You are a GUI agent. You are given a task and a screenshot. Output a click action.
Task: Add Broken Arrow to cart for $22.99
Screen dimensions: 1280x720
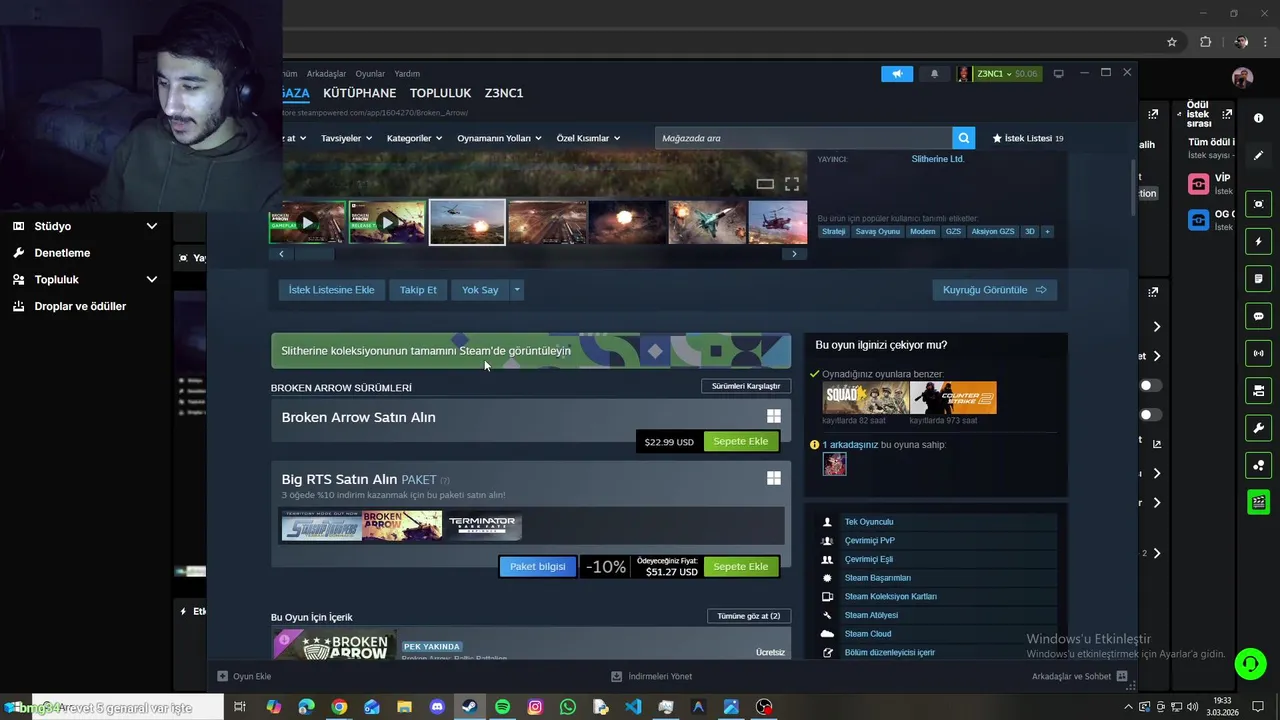click(741, 441)
